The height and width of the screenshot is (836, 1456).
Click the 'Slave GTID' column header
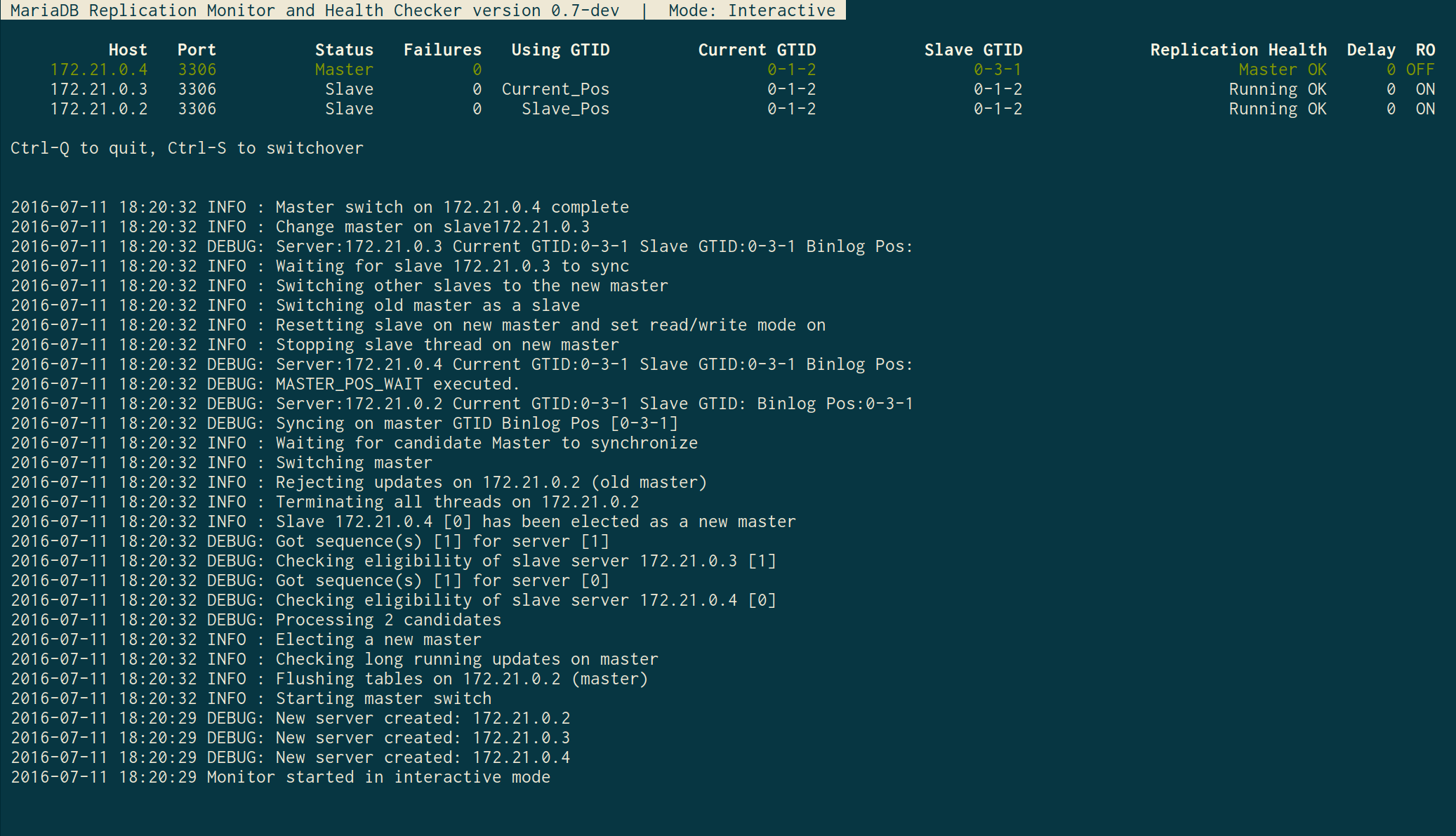[973, 50]
